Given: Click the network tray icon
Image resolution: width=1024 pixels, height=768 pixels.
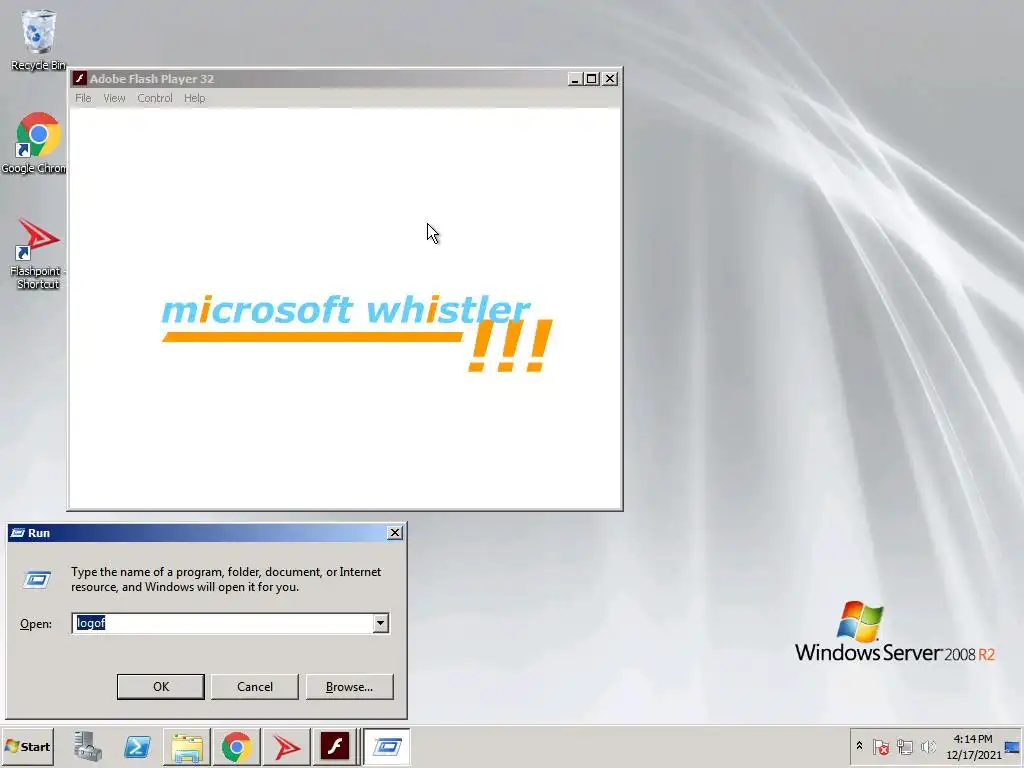Looking at the screenshot, I should click(904, 746).
